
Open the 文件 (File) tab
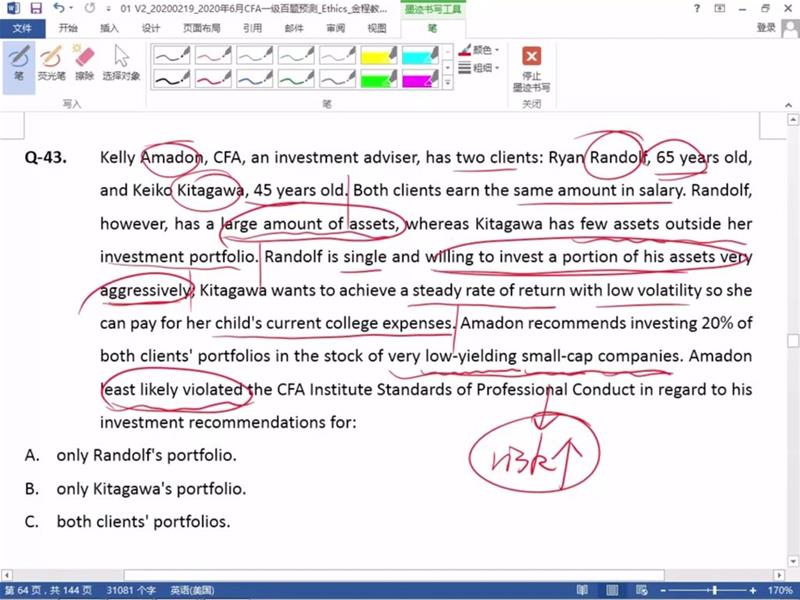pyautogui.click(x=22, y=28)
